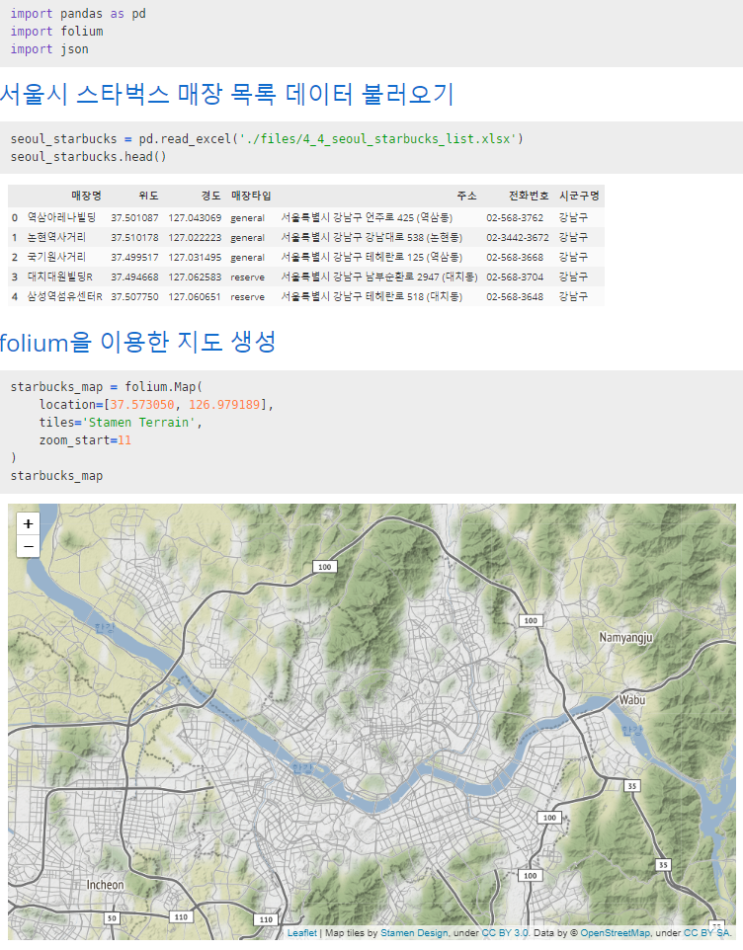Image resolution: width=743 pixels, height=950 pixels.
Task: Select address '남부순환로 2947 (대치동)' cell
Action: pos(379,277)
